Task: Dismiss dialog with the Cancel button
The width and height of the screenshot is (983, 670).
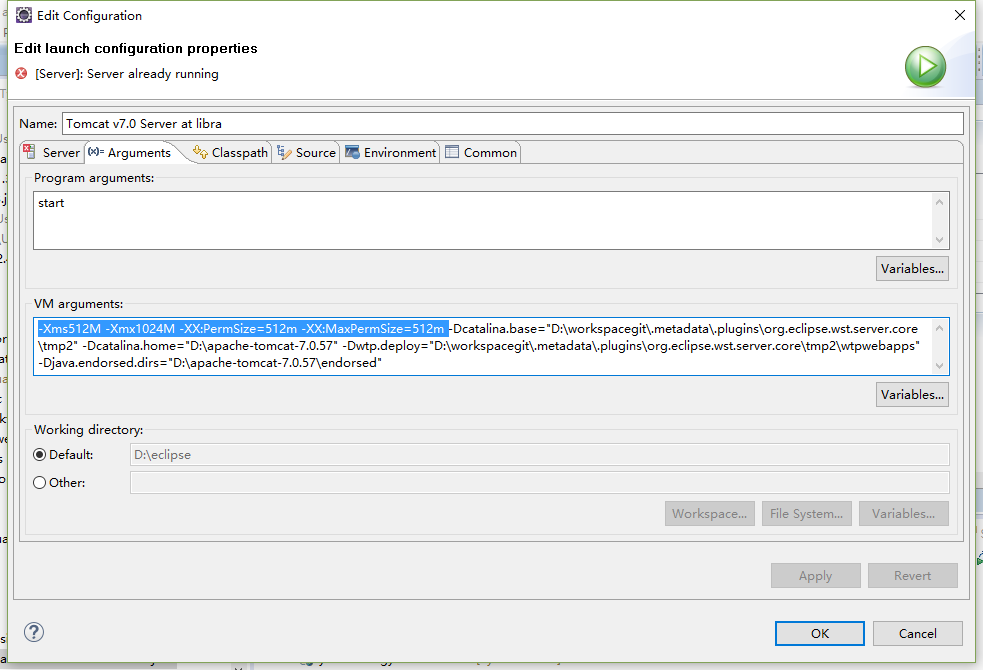Action: click(x=918, y=633)
